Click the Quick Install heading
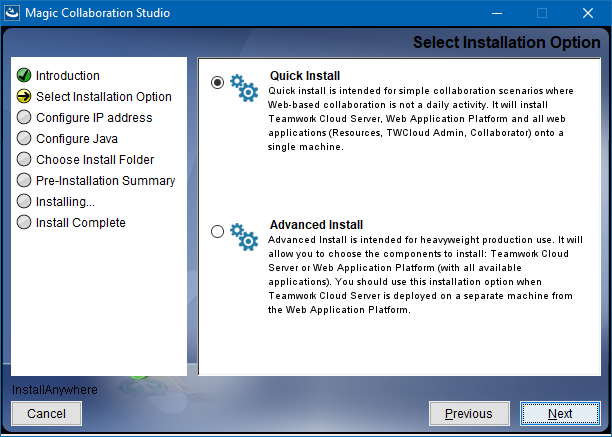The width and height of the screenshot is (612, 437). coord(305,76)
